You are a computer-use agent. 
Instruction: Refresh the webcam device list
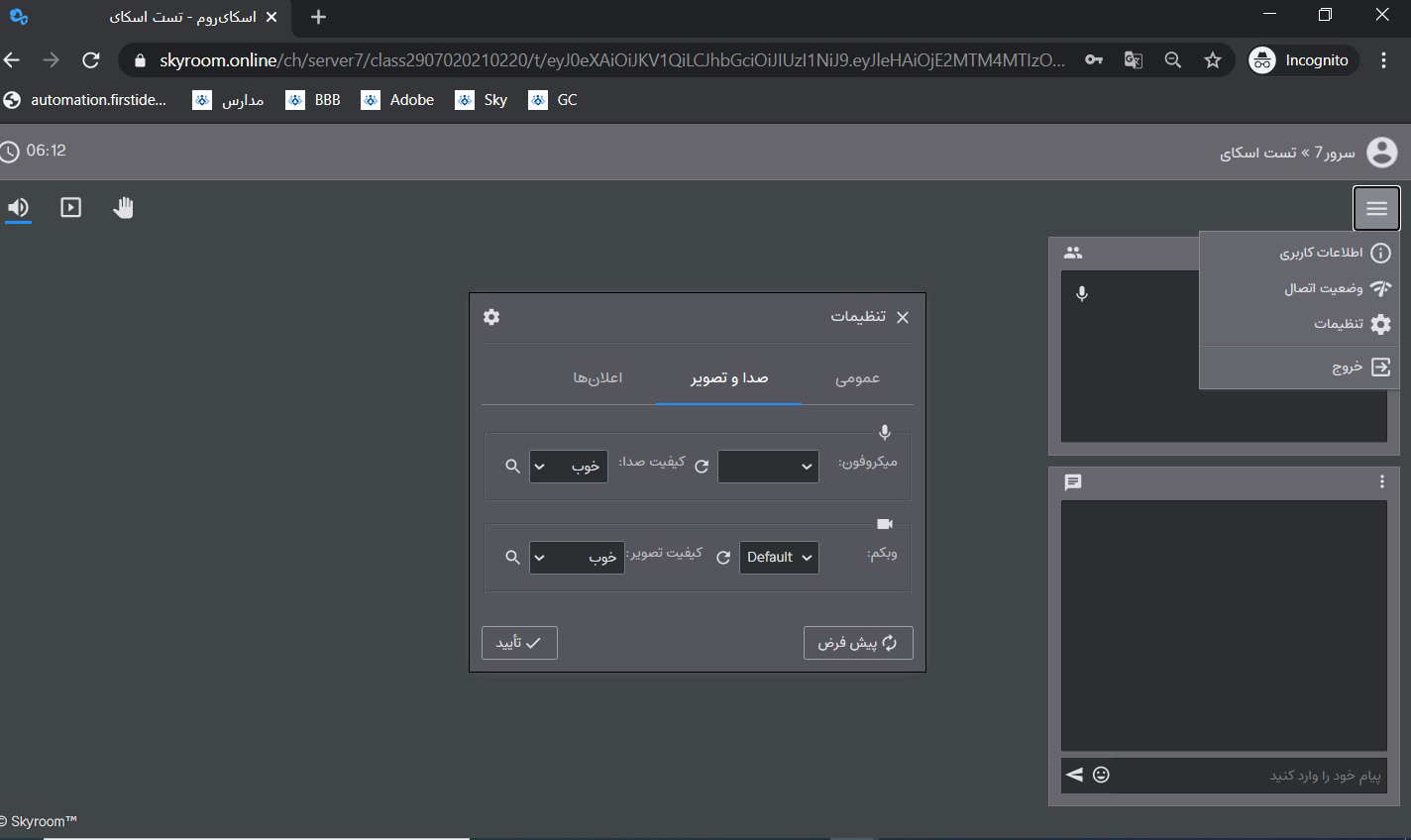[x=723, y=558]
